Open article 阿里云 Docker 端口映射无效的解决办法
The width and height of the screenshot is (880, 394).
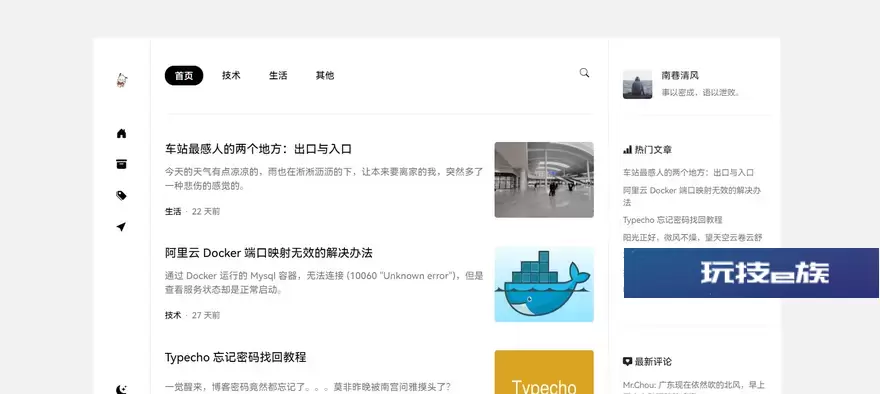269,253
